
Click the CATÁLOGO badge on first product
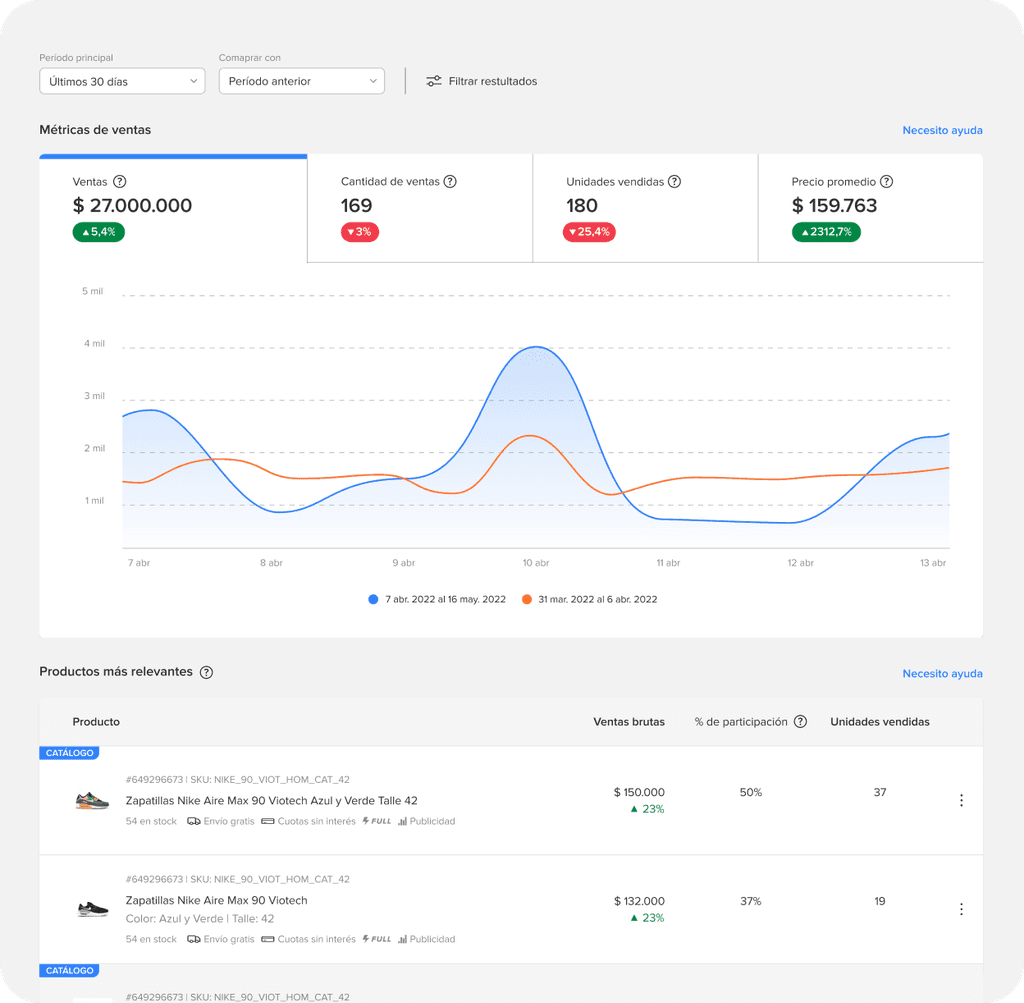tap(69, 753)
